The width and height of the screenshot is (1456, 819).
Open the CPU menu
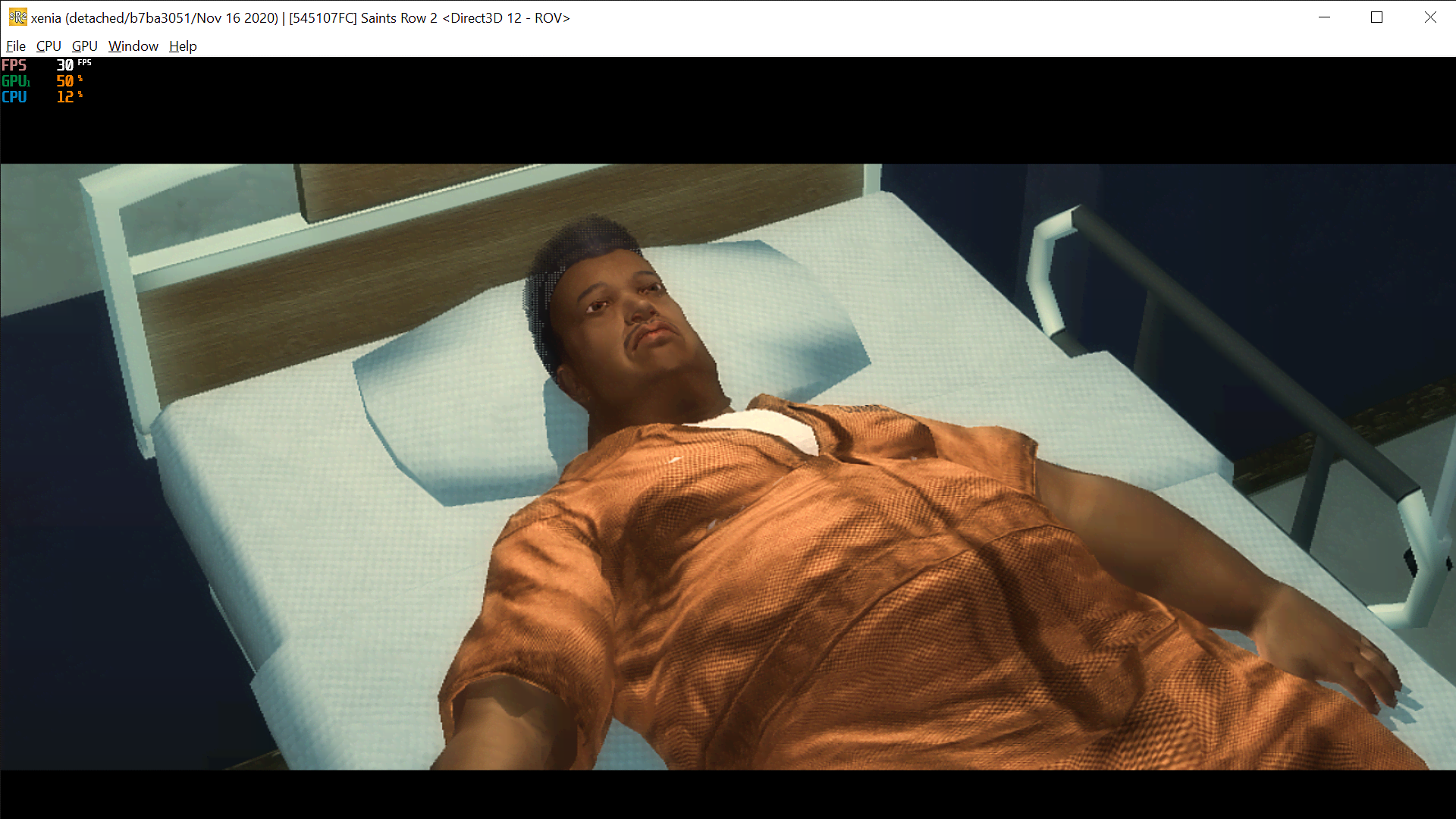[49, 46]
